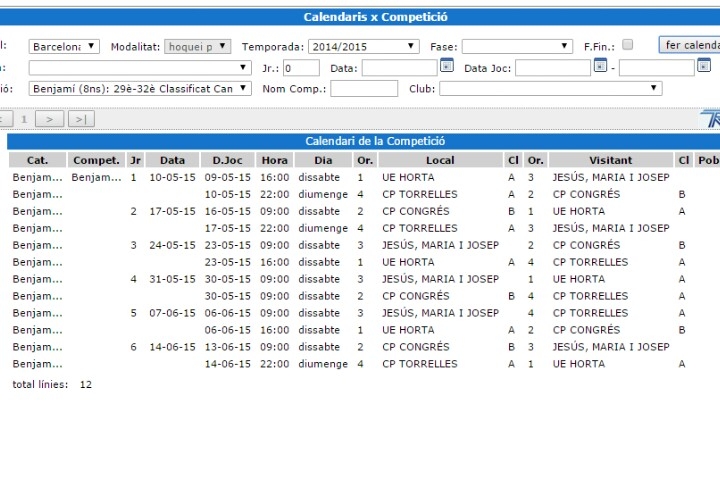
Task: Open the Barcelona territorial dropdown
Action: [64, 46]
